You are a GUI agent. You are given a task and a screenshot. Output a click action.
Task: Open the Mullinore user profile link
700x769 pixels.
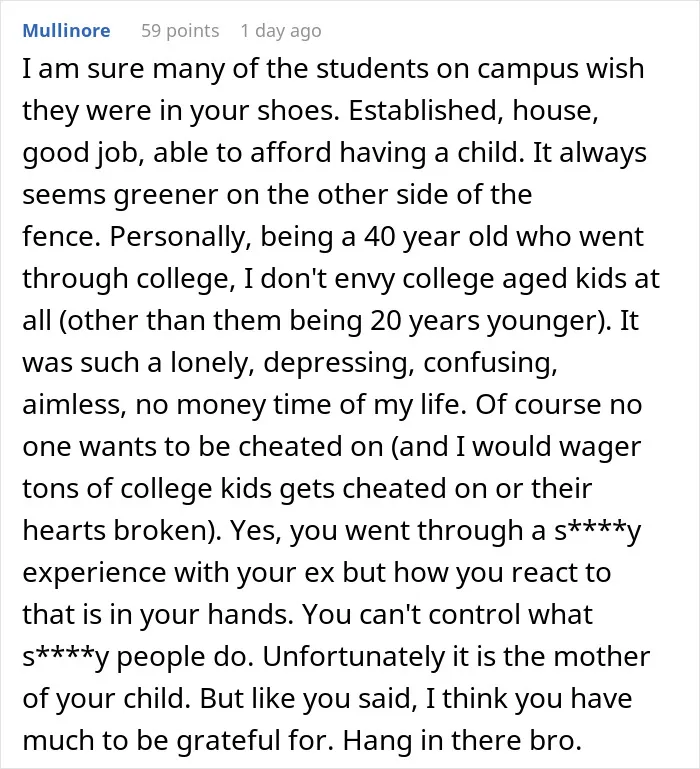(66, 31)
